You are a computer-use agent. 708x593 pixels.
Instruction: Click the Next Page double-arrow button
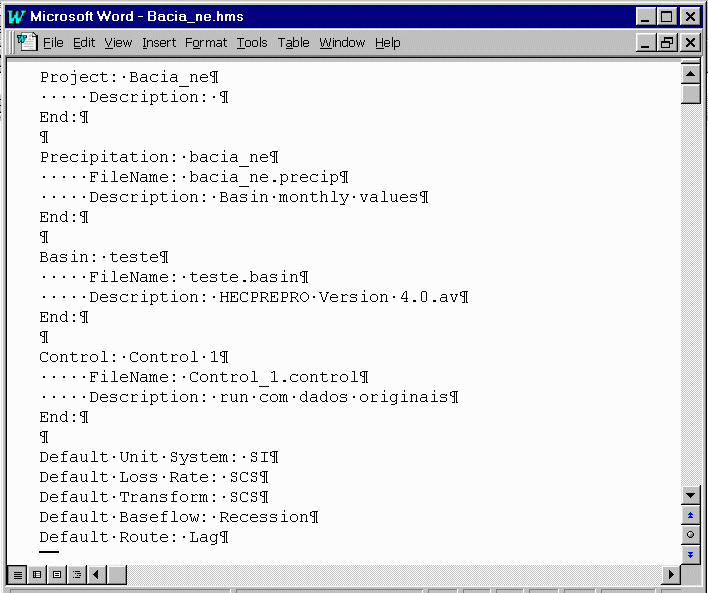point(690,555)
